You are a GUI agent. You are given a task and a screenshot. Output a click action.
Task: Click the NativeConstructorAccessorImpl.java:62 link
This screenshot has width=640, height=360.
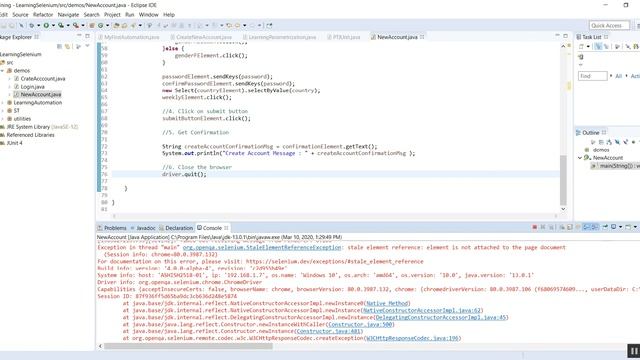coord(422,310)
